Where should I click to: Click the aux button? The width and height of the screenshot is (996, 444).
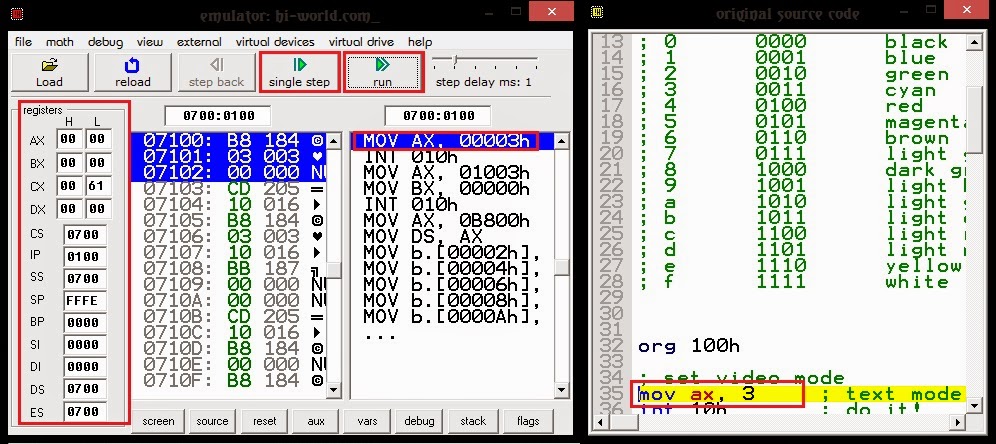[316, 420]
